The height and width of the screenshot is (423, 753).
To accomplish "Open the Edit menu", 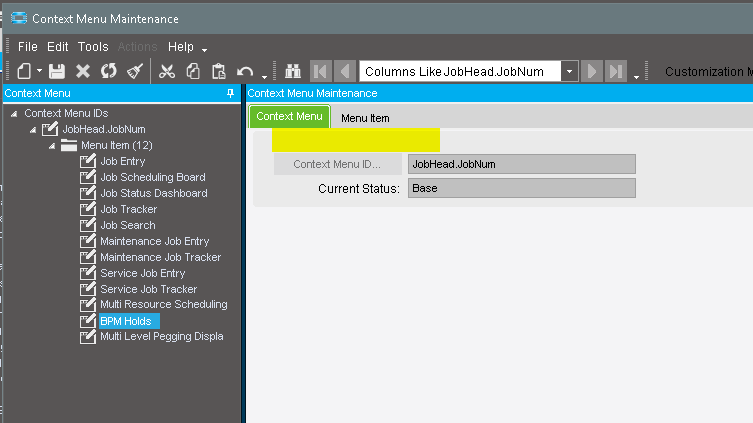I will click(x=58, y=47).
